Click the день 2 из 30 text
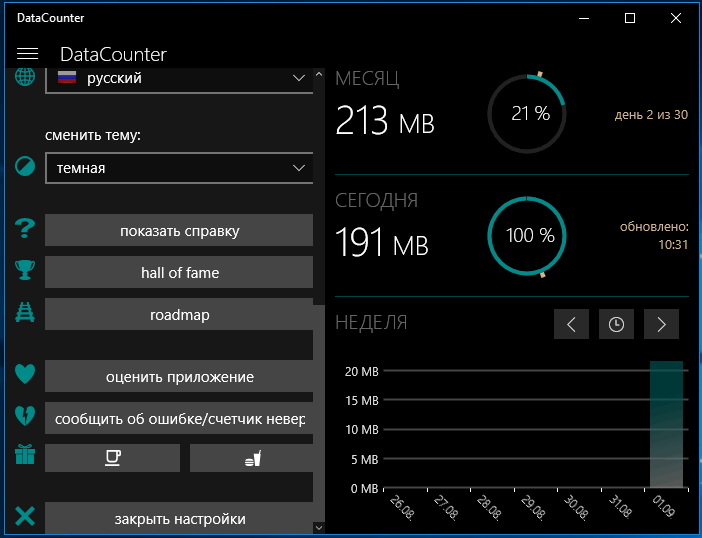This screenshot has width=702, height=538. [651, 115]
